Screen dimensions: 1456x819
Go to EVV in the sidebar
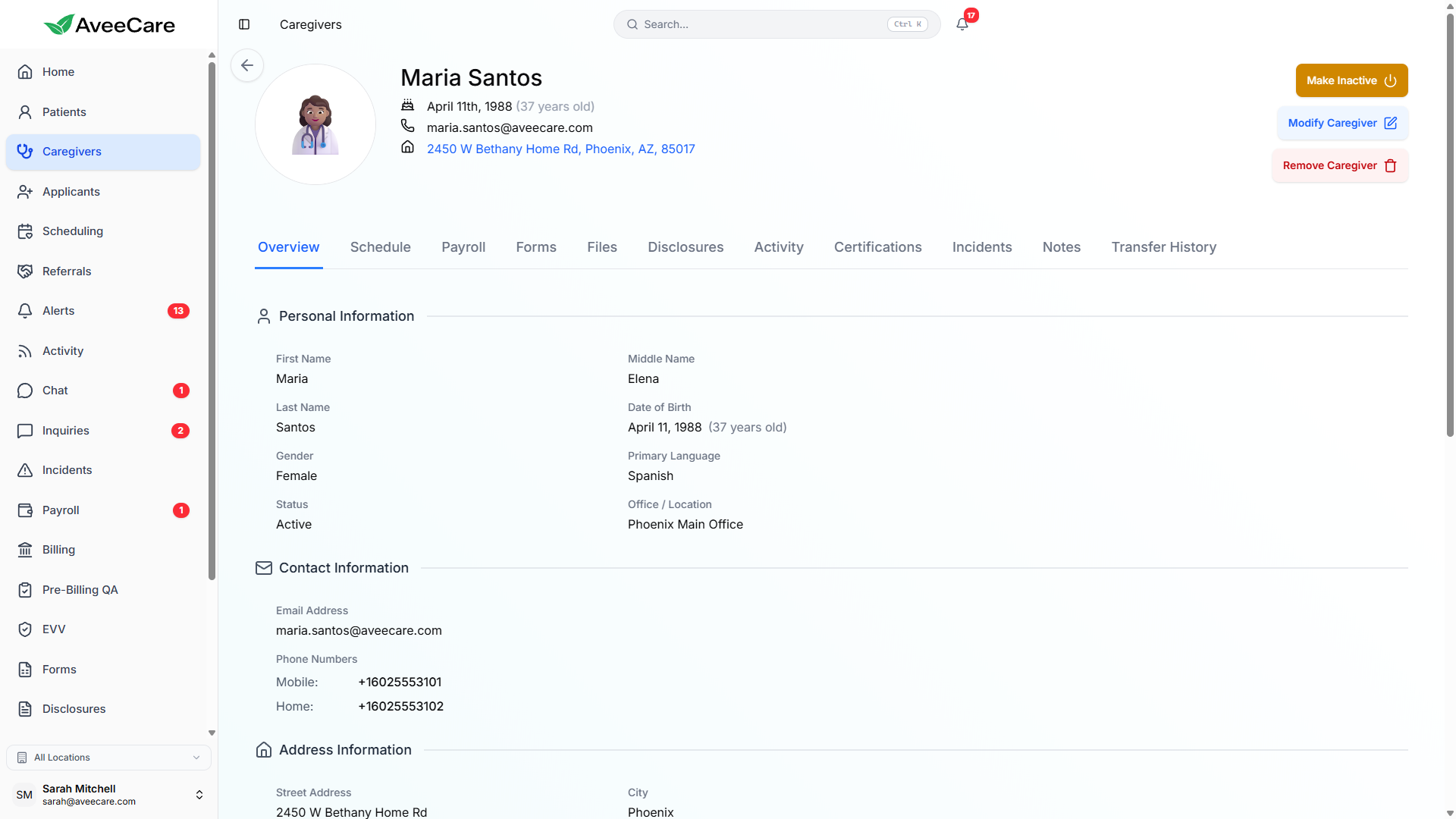tap(54, 629)
